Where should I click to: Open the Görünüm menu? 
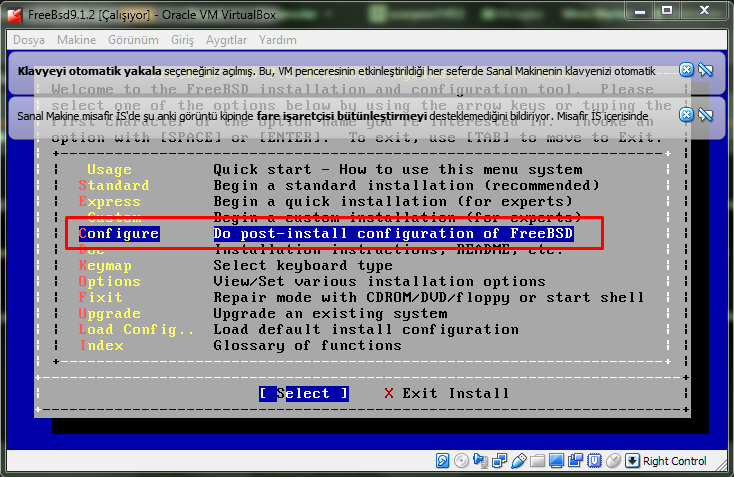133,40
